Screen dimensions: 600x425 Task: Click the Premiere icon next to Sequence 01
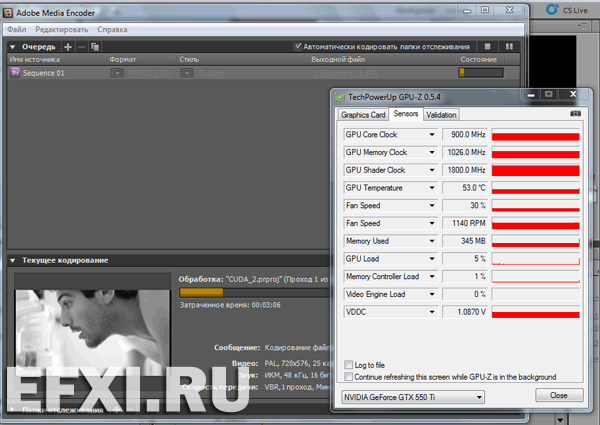[x=15, y=73]
